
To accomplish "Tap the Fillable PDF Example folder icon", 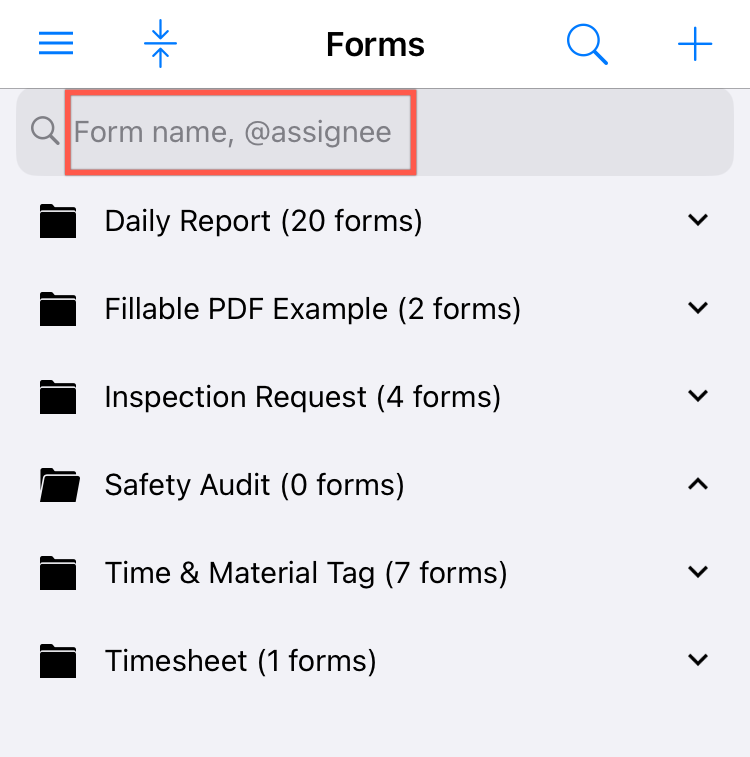I will pos(59,309).
